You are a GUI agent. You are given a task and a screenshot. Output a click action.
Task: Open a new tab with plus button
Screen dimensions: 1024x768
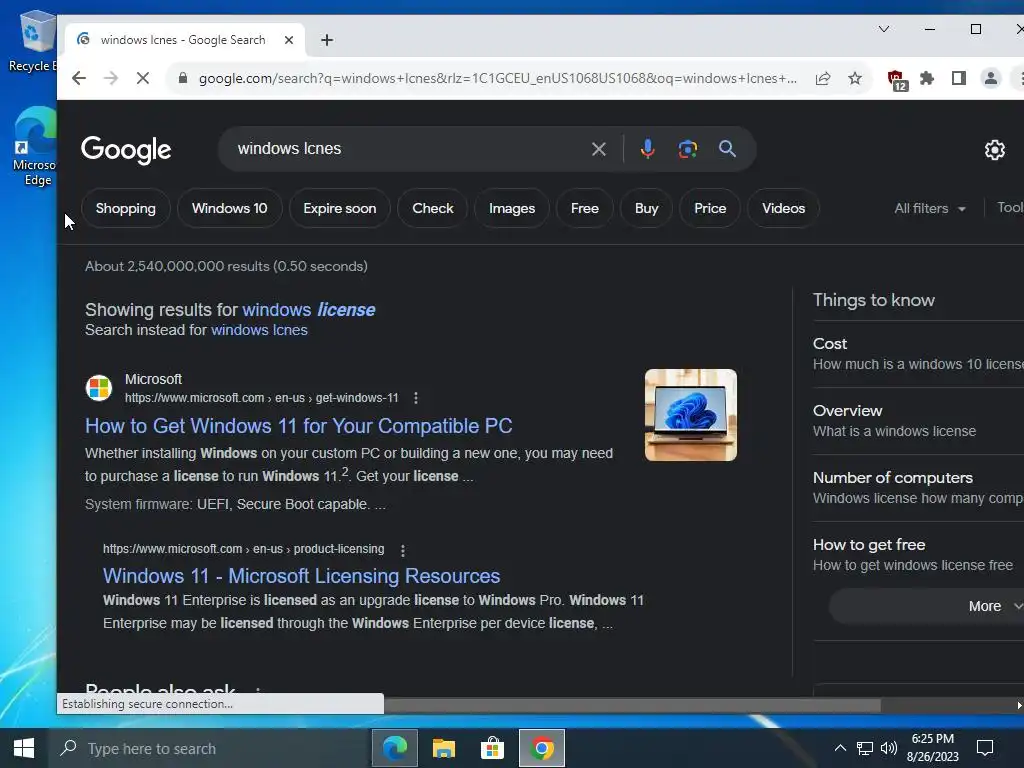pos(327,40)
